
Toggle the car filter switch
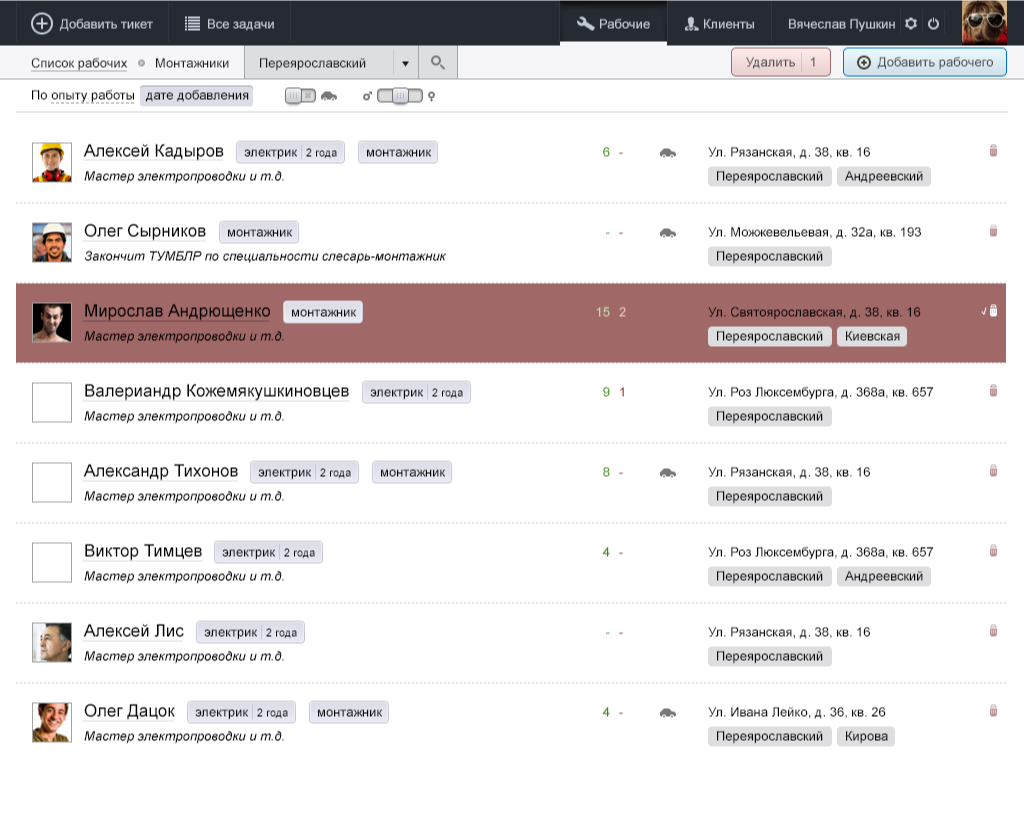tap(300, 96)
